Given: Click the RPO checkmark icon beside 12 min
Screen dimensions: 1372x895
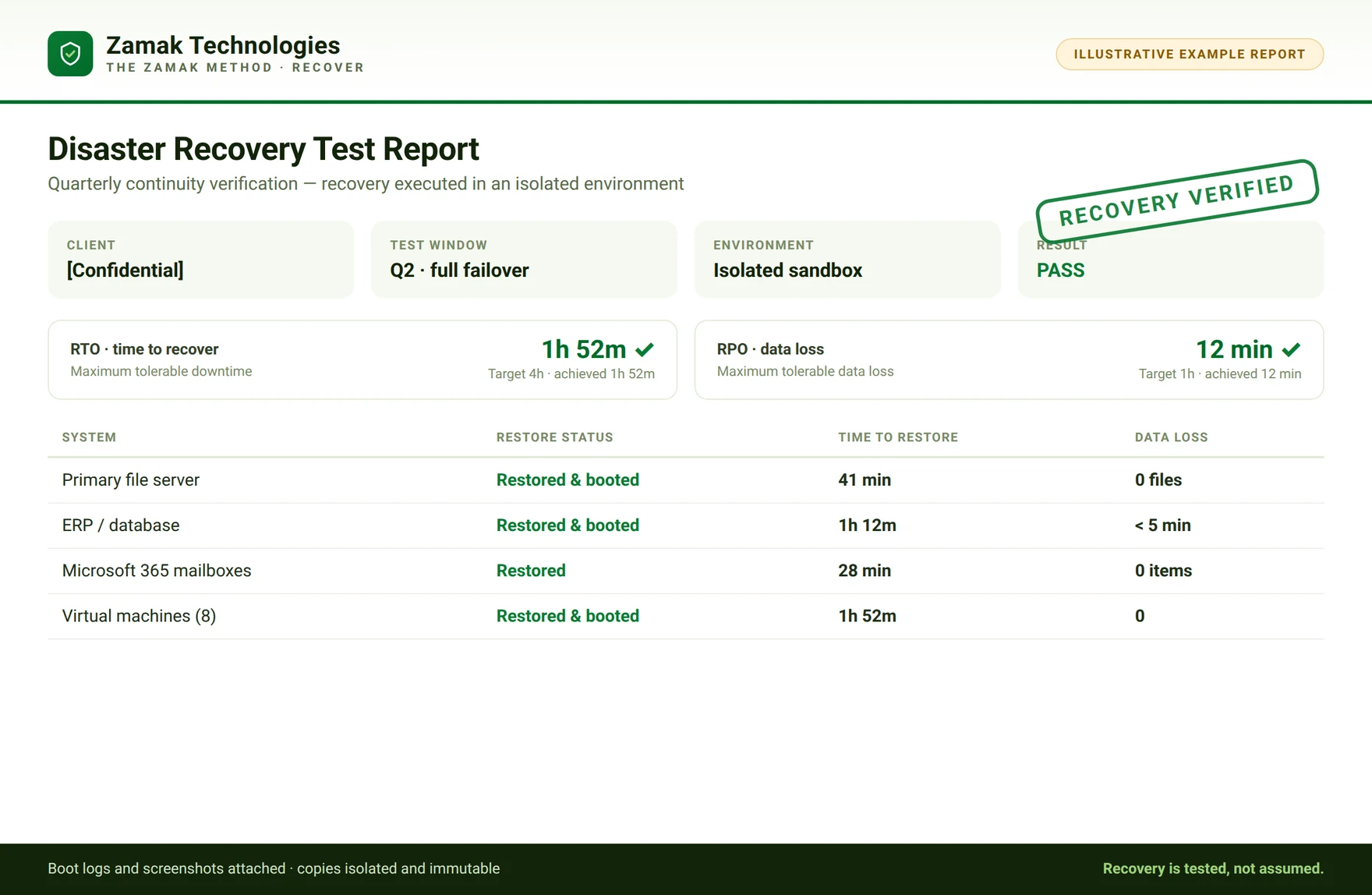Looking at the screenshot, I should [1291, 350].
